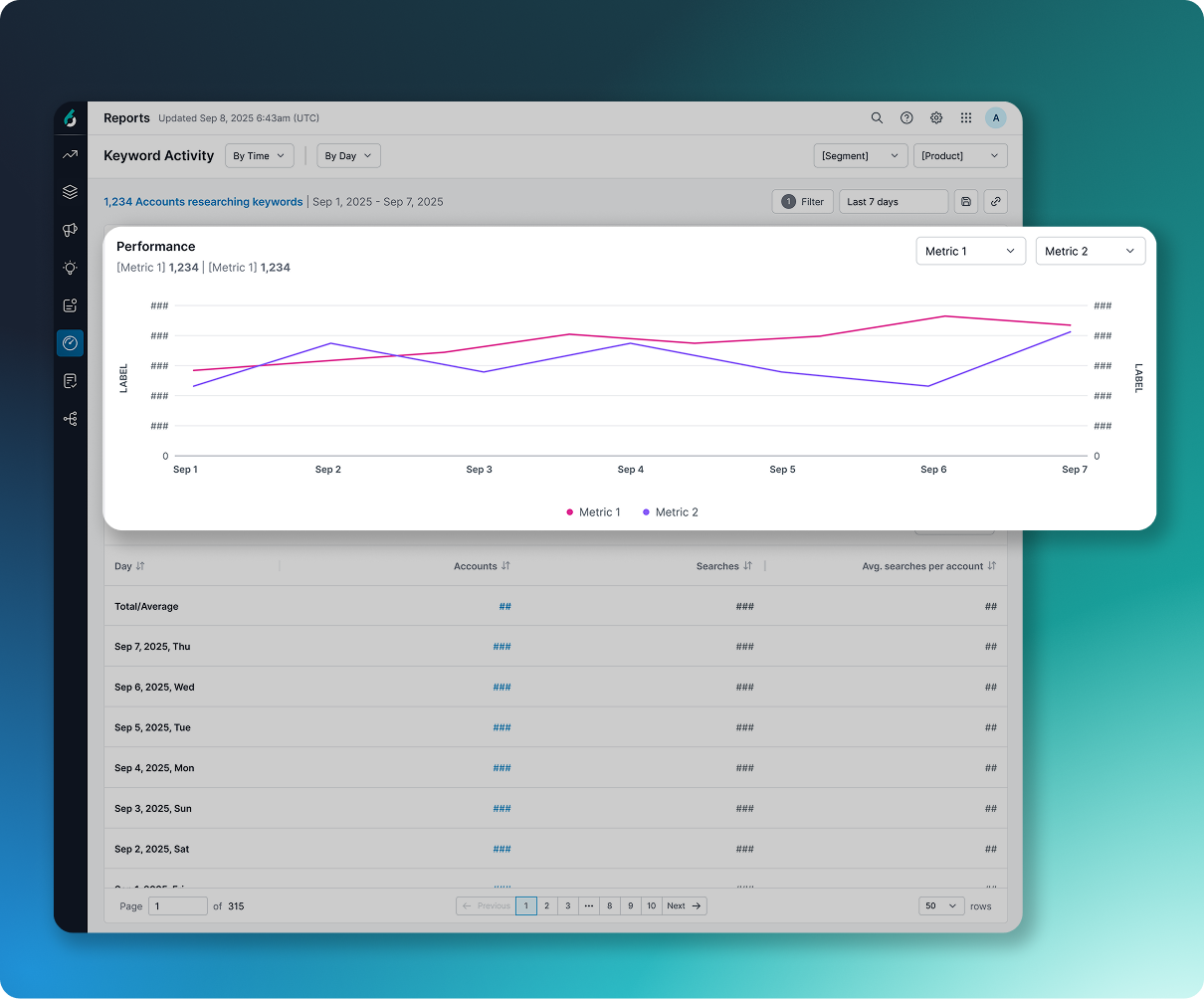This screenshot has width=1204, height=999.
Task: Click the search magnifier icon in the header
Action: 877,117
